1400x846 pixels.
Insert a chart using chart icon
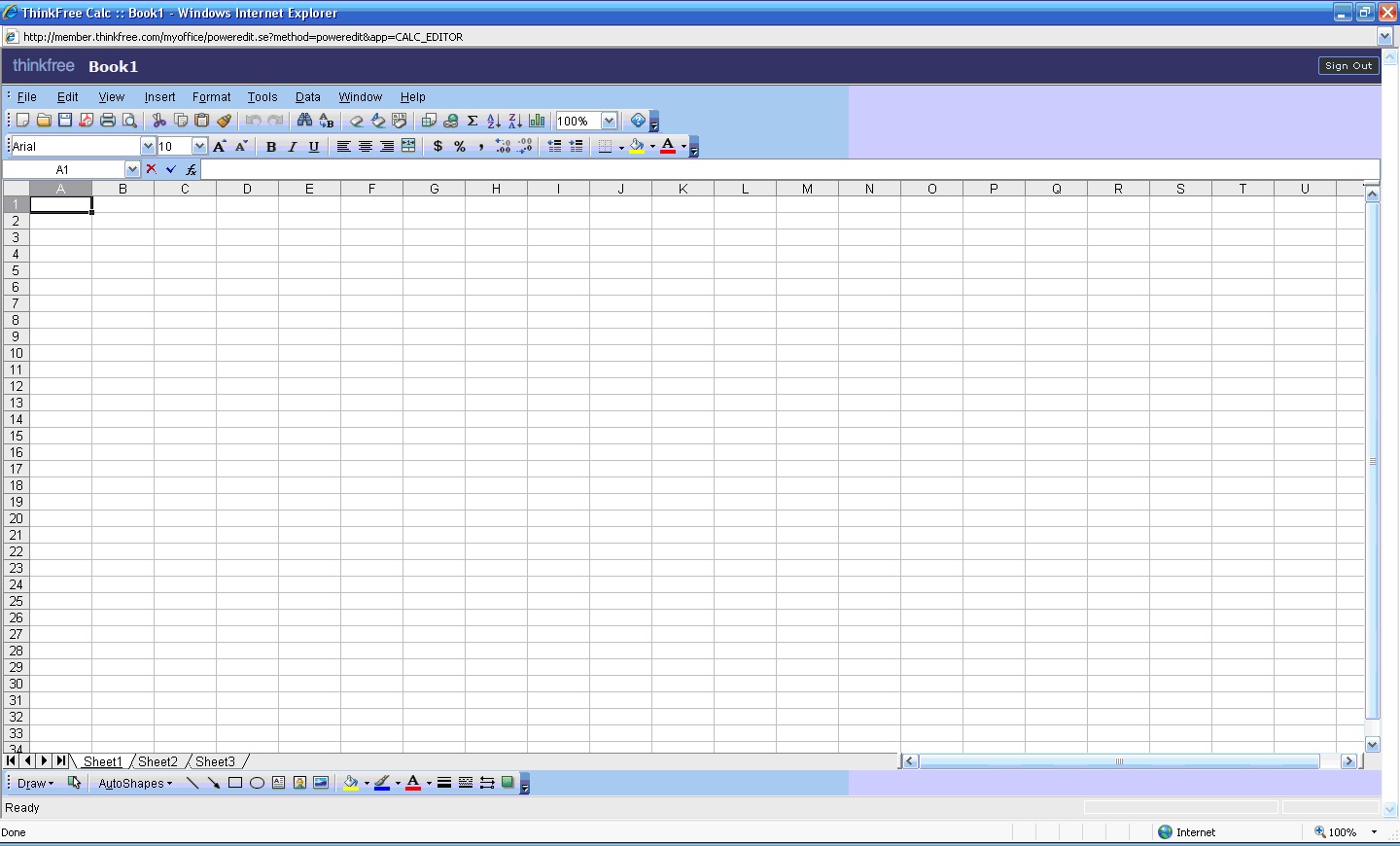[x=537, y=121]
